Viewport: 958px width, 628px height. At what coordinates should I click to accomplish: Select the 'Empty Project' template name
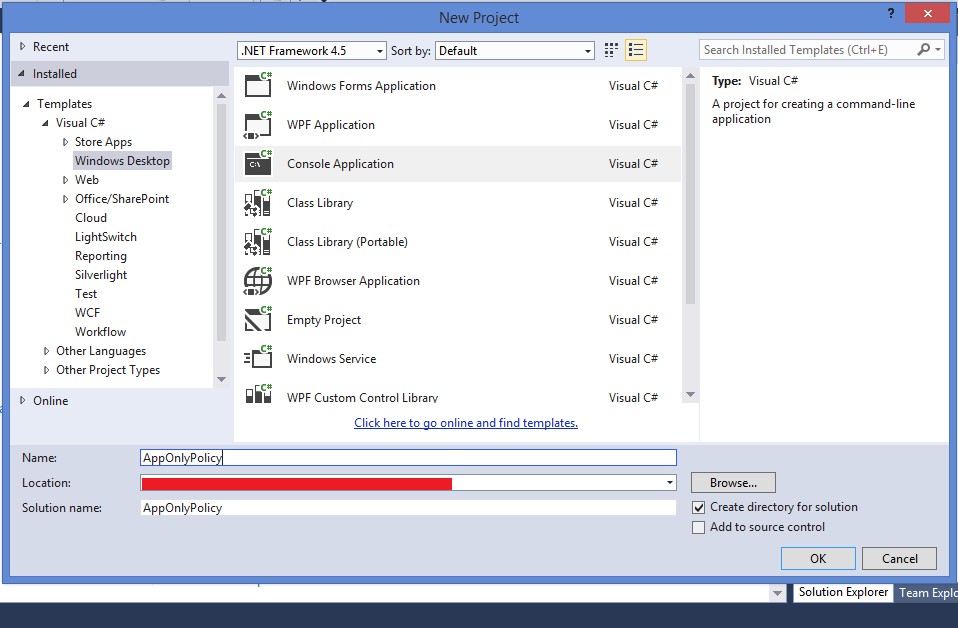[324, 319]
